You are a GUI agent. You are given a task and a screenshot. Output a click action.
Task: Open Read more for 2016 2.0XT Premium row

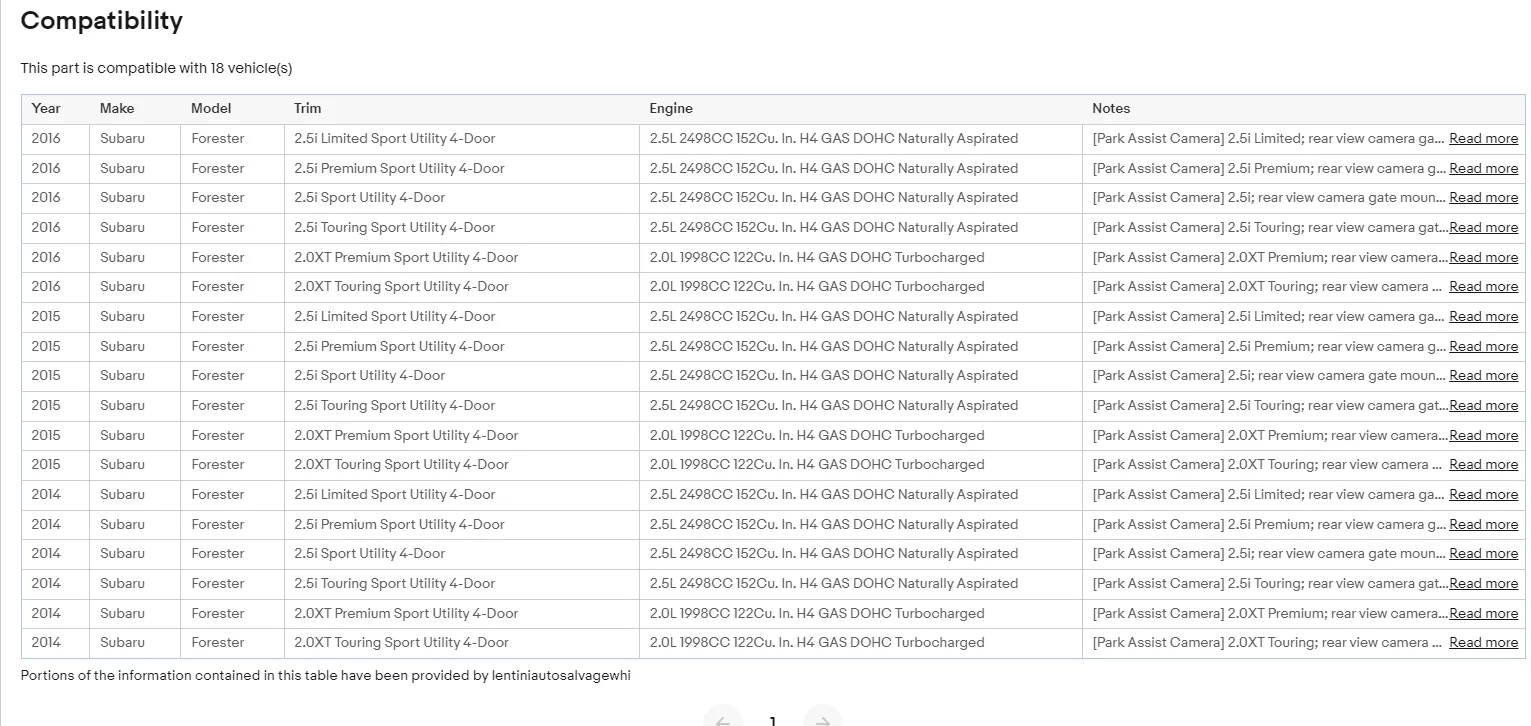pos(1483,258)
